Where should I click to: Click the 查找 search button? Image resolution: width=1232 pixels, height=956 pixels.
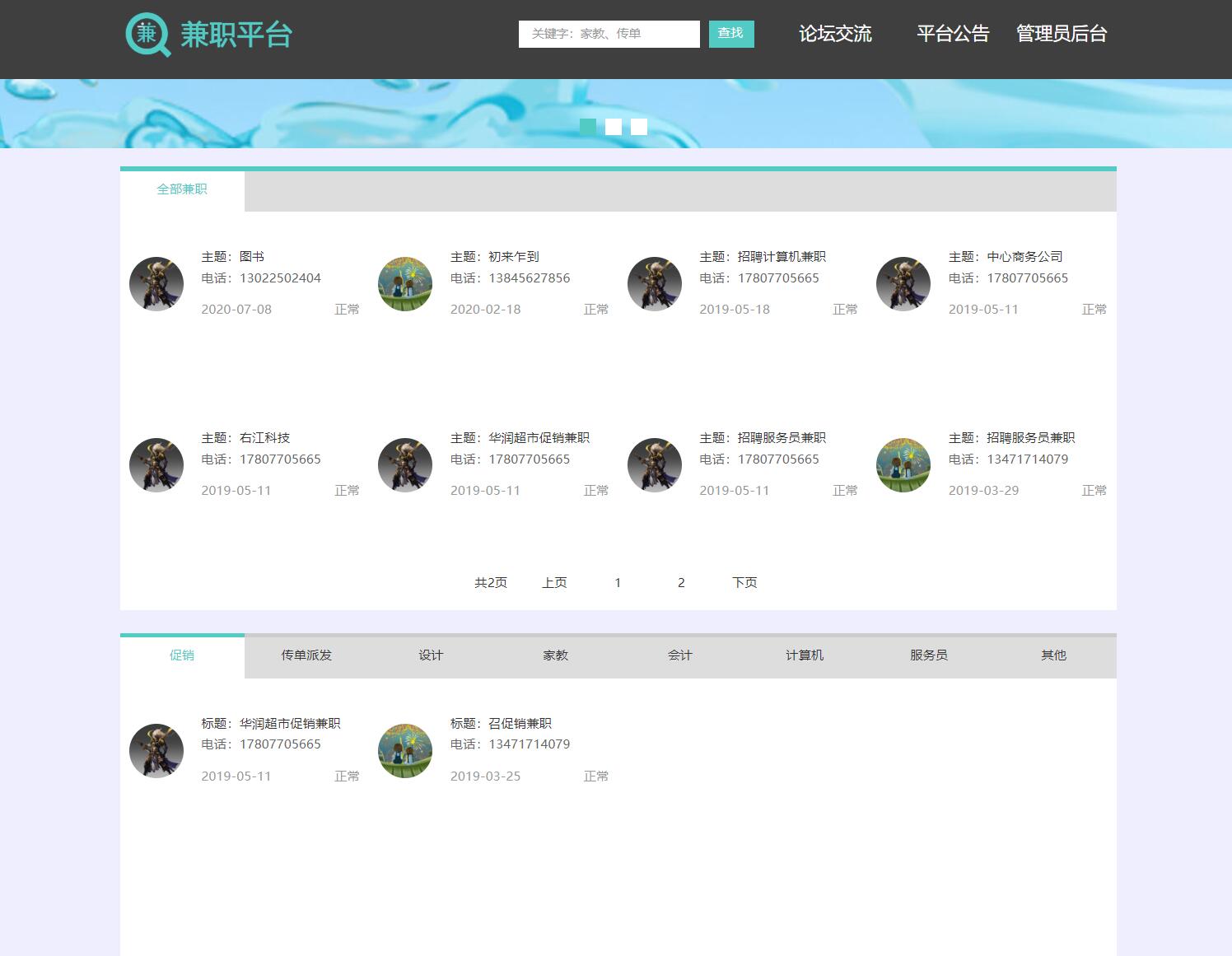pyautogui.click(x=731, y=34)
